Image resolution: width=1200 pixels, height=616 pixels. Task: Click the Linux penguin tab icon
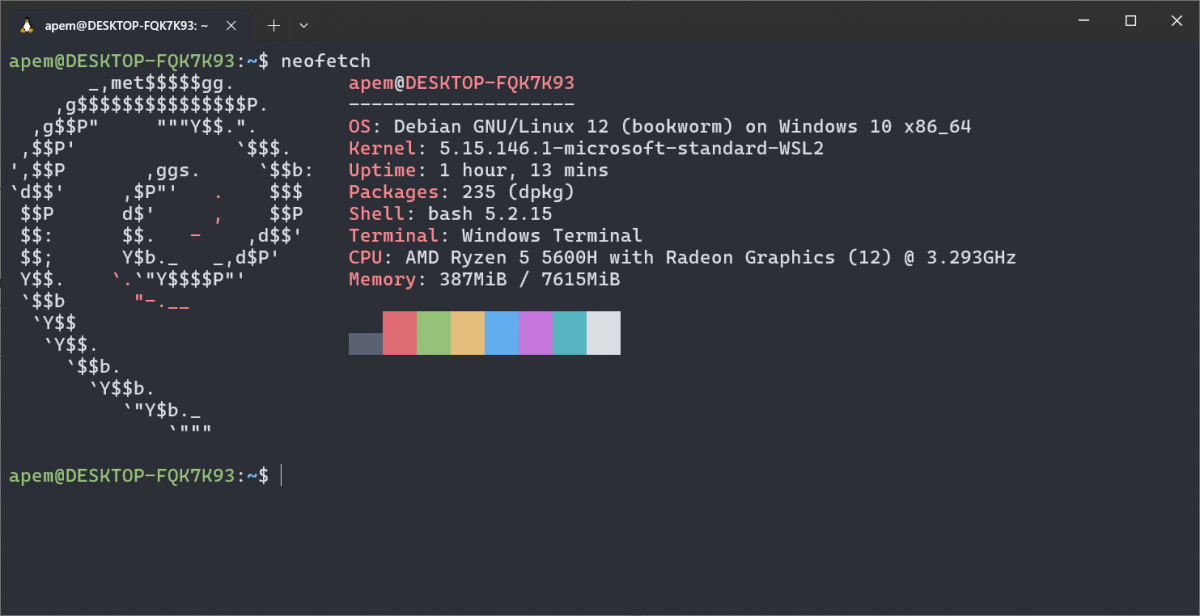tap(27, 25)
